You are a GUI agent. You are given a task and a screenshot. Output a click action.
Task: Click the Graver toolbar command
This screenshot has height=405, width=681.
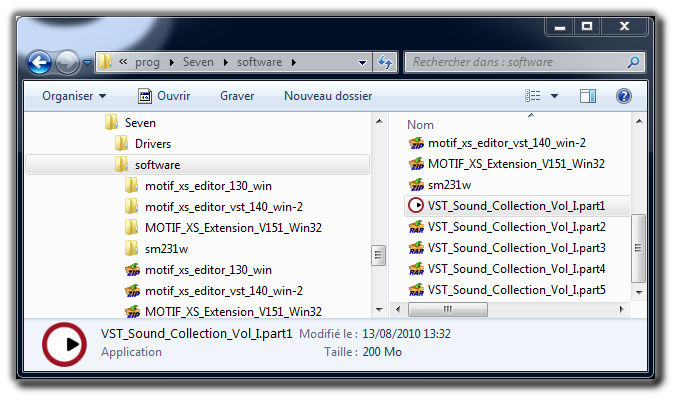237,96
